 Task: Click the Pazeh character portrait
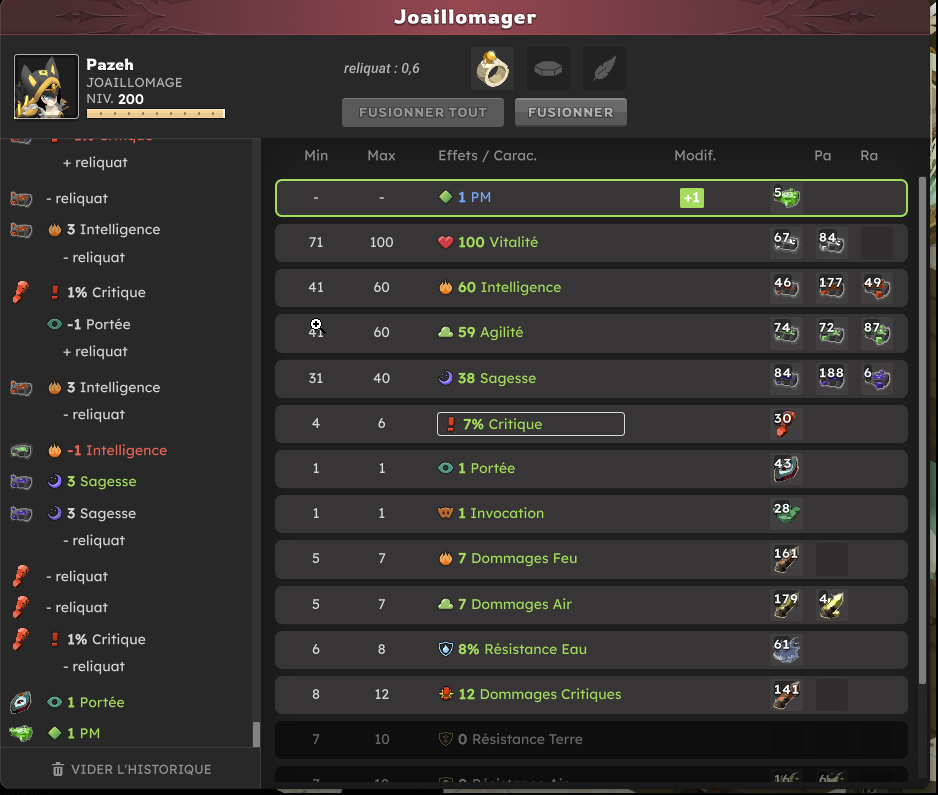[x=47, y=87]
